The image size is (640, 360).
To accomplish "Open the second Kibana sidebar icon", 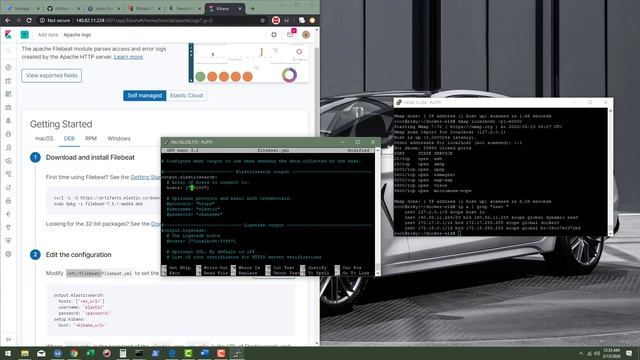I will click(8, 81).
